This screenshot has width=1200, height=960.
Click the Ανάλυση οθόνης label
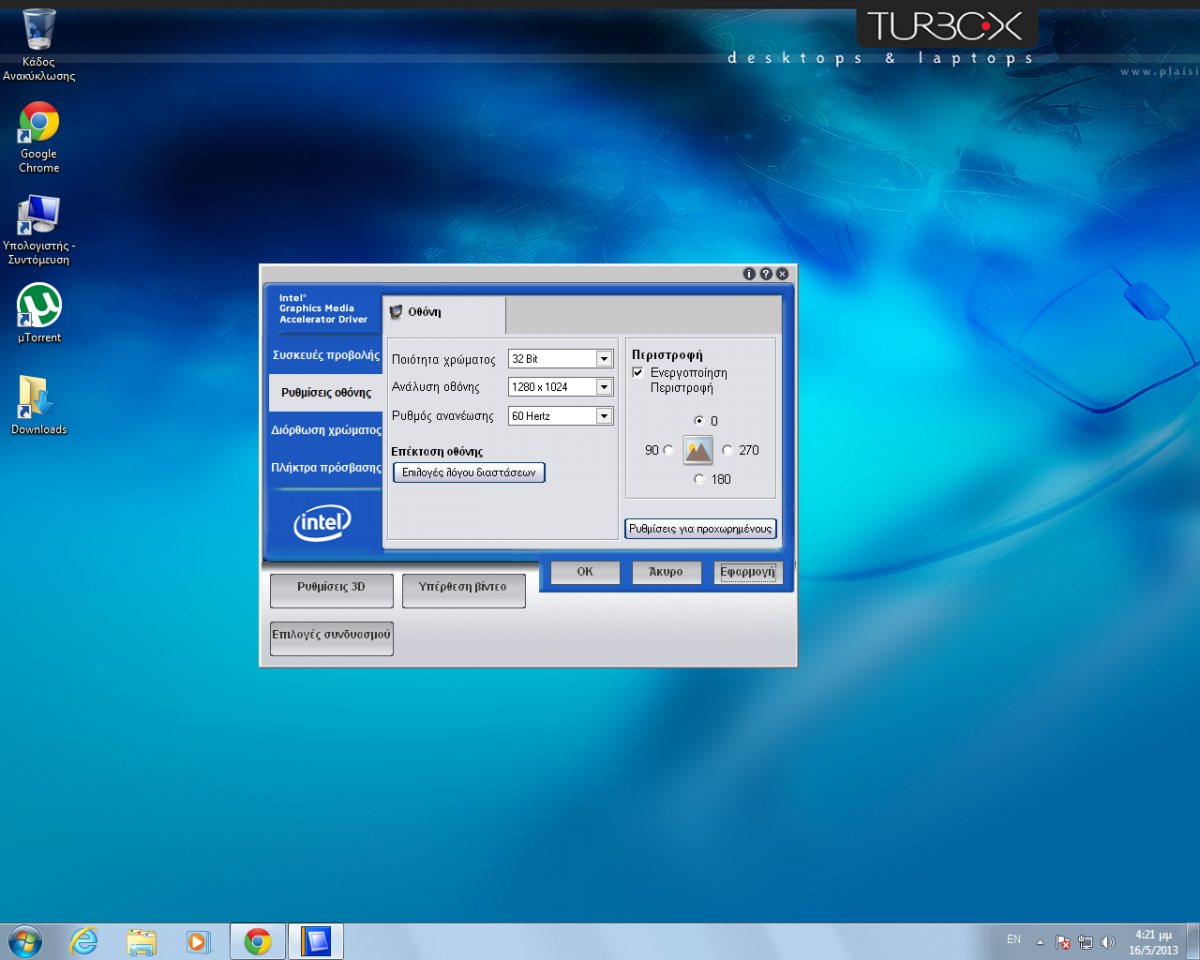(x=436, y=387)
